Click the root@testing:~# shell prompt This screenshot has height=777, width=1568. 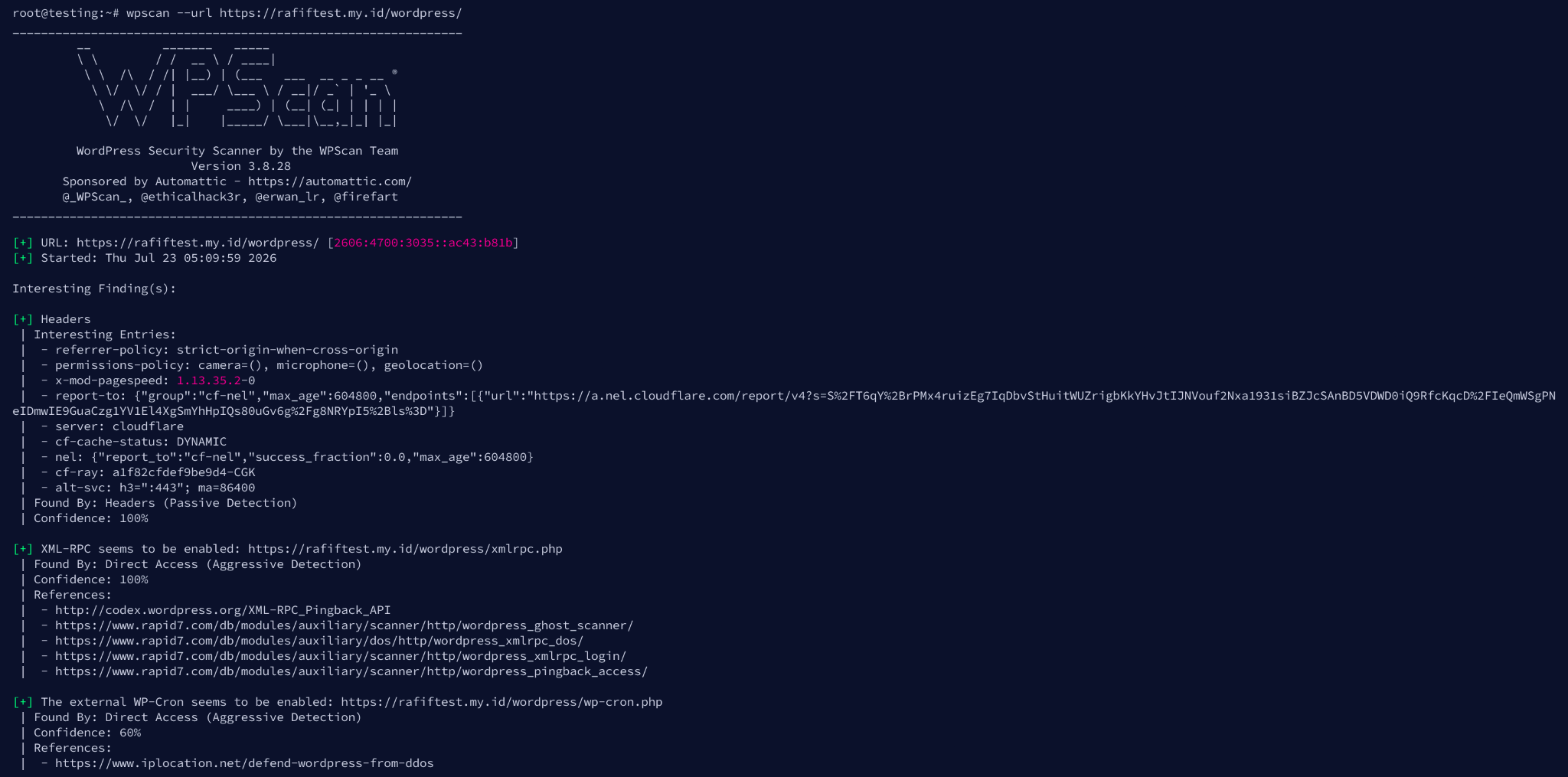[x=66, y=13]
